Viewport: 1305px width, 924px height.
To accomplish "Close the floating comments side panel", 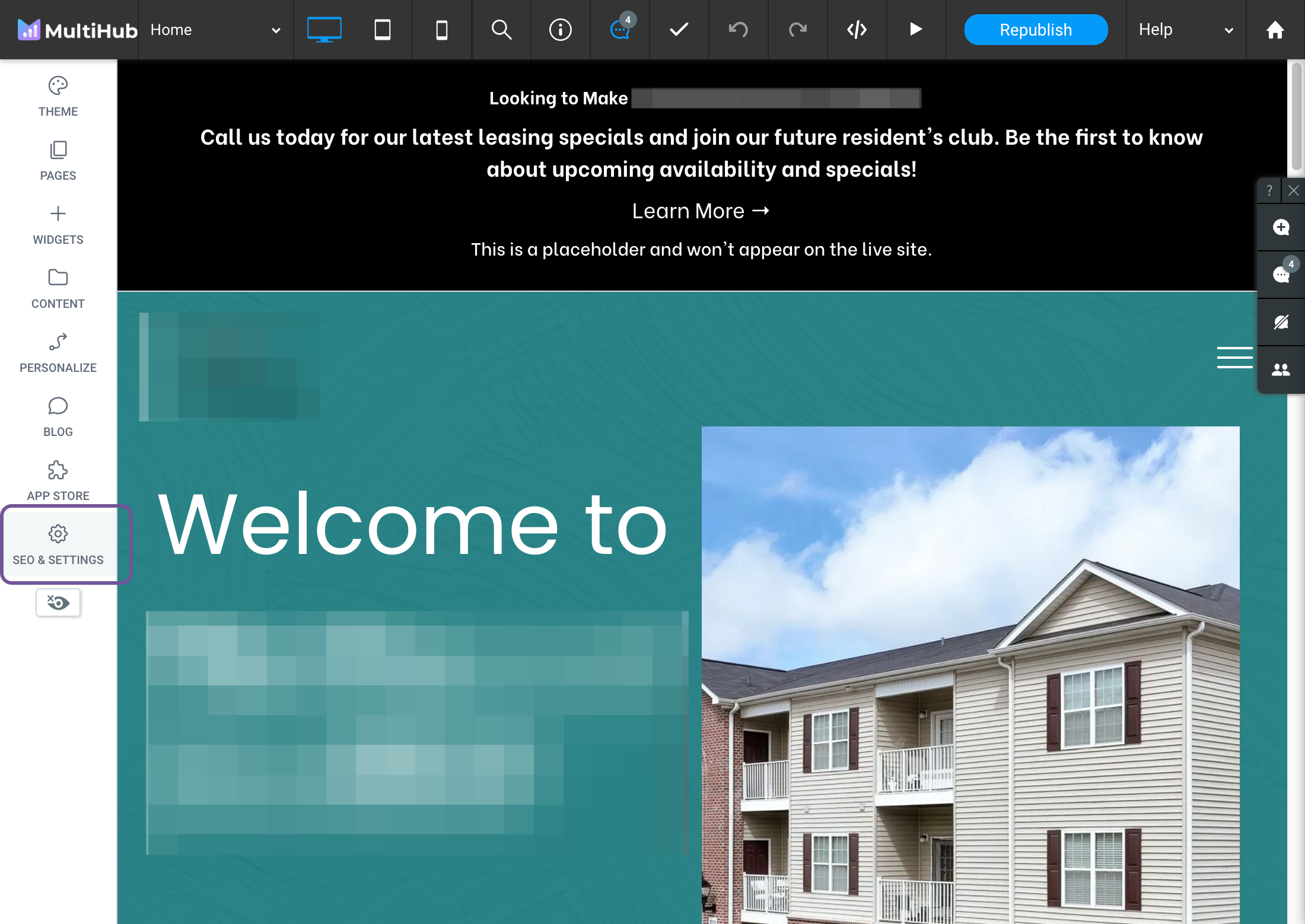I will (x=1294, y=190).
